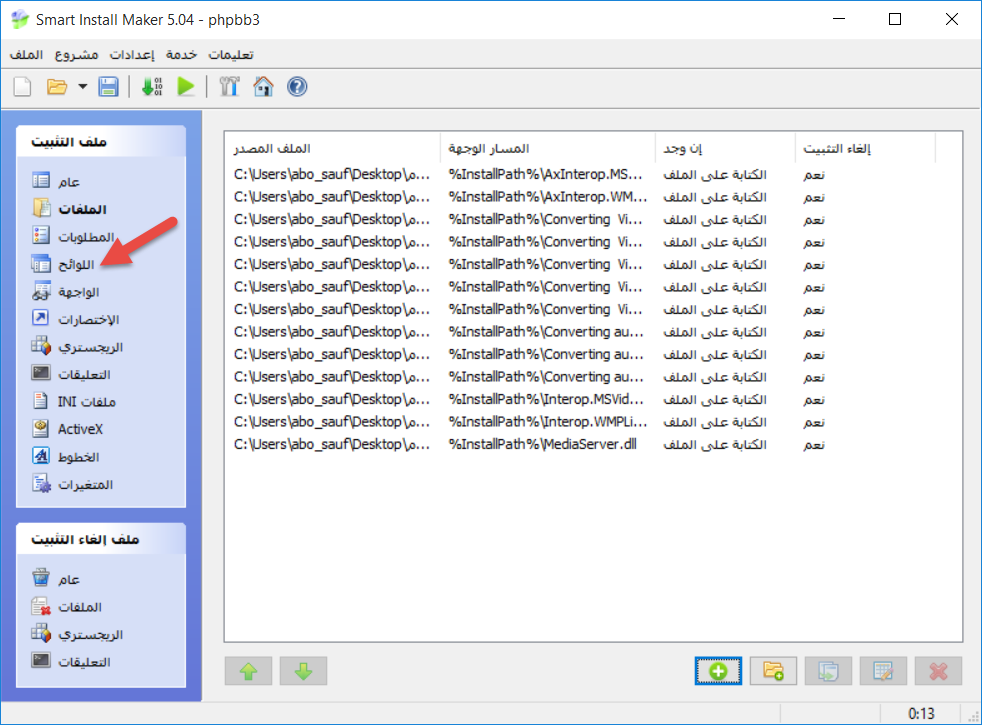Select عام under ملف إلغاء التثبيت
The height and width of the screenshot is (725, 982).
point(56,578)
